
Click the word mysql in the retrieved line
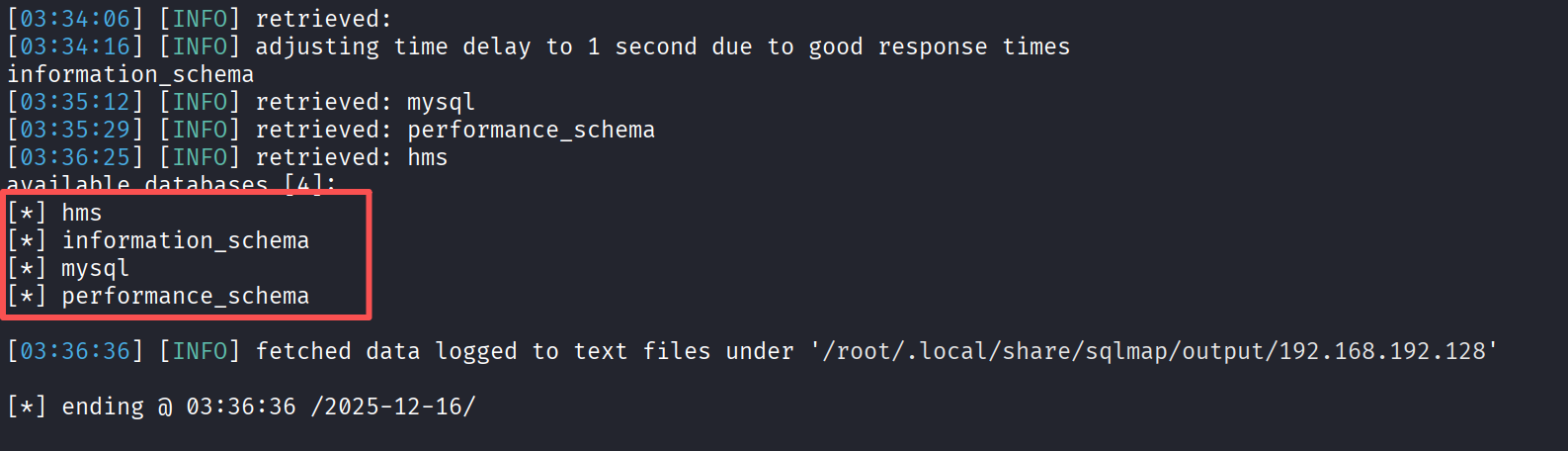pos(441,102)
